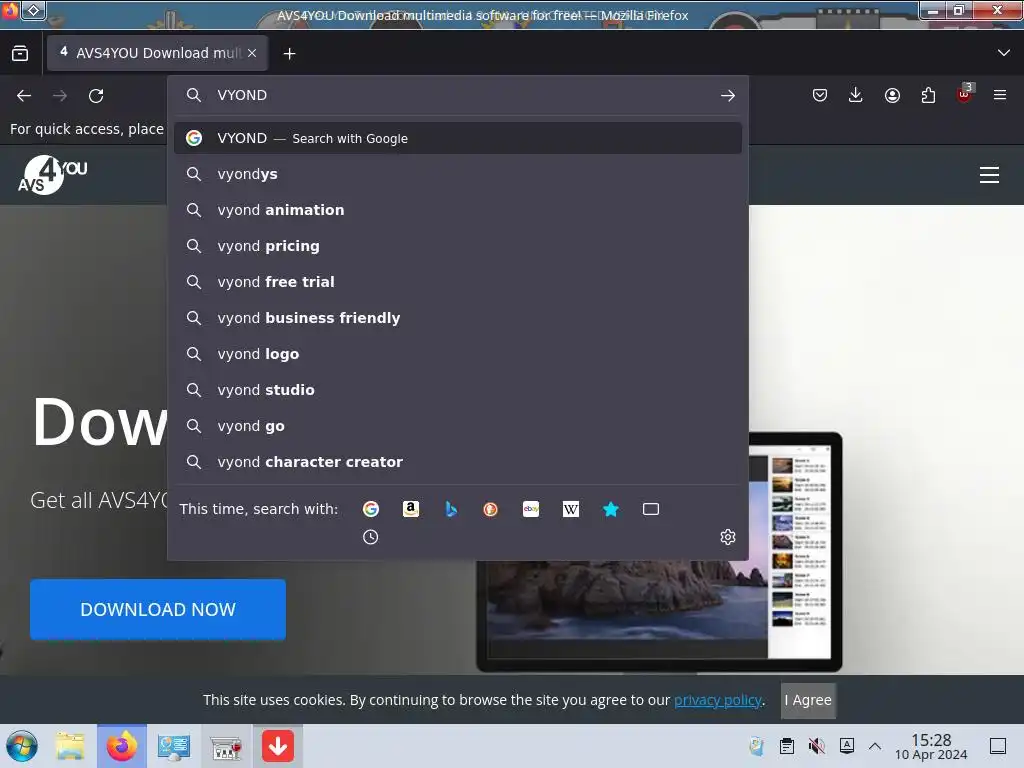Image resolution: width=1024 pixels, height=768 pixels.
Task: Open the Firefox application menu
Action: click(1000, 95)
